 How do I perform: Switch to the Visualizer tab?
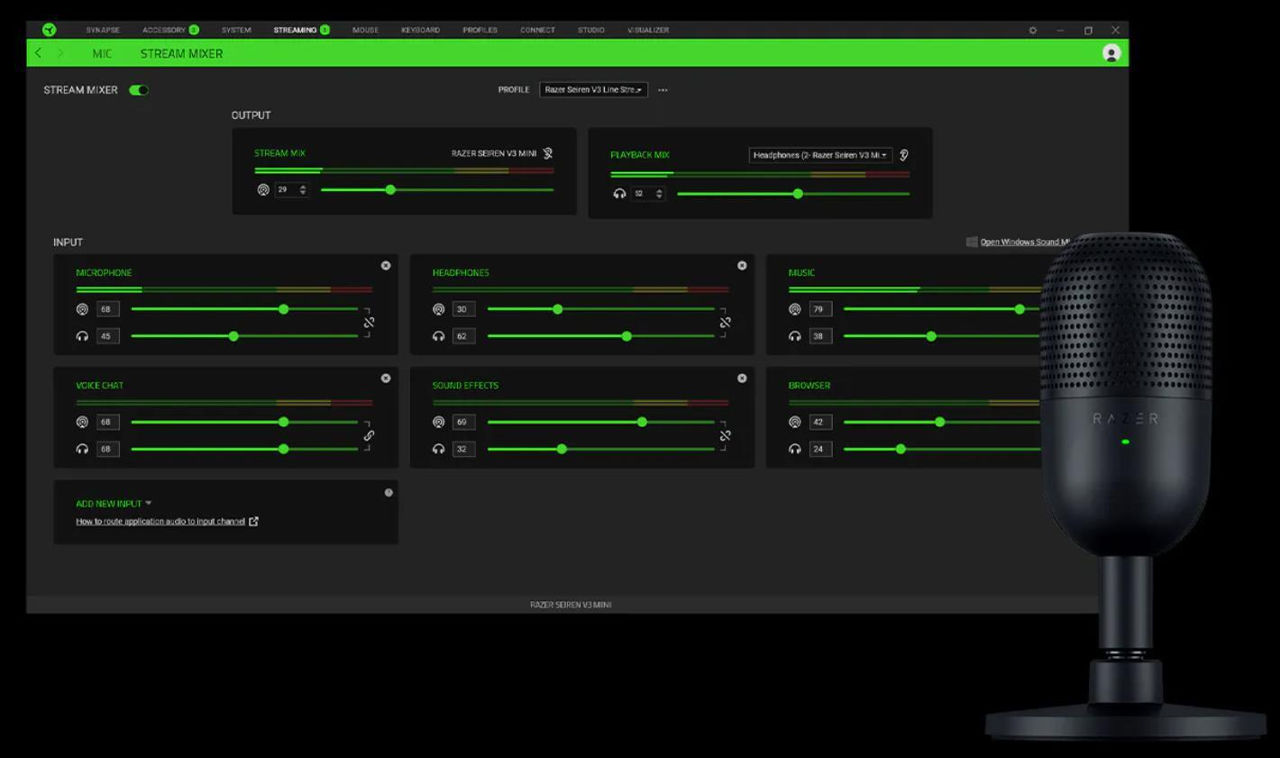(x=648, y=30)
